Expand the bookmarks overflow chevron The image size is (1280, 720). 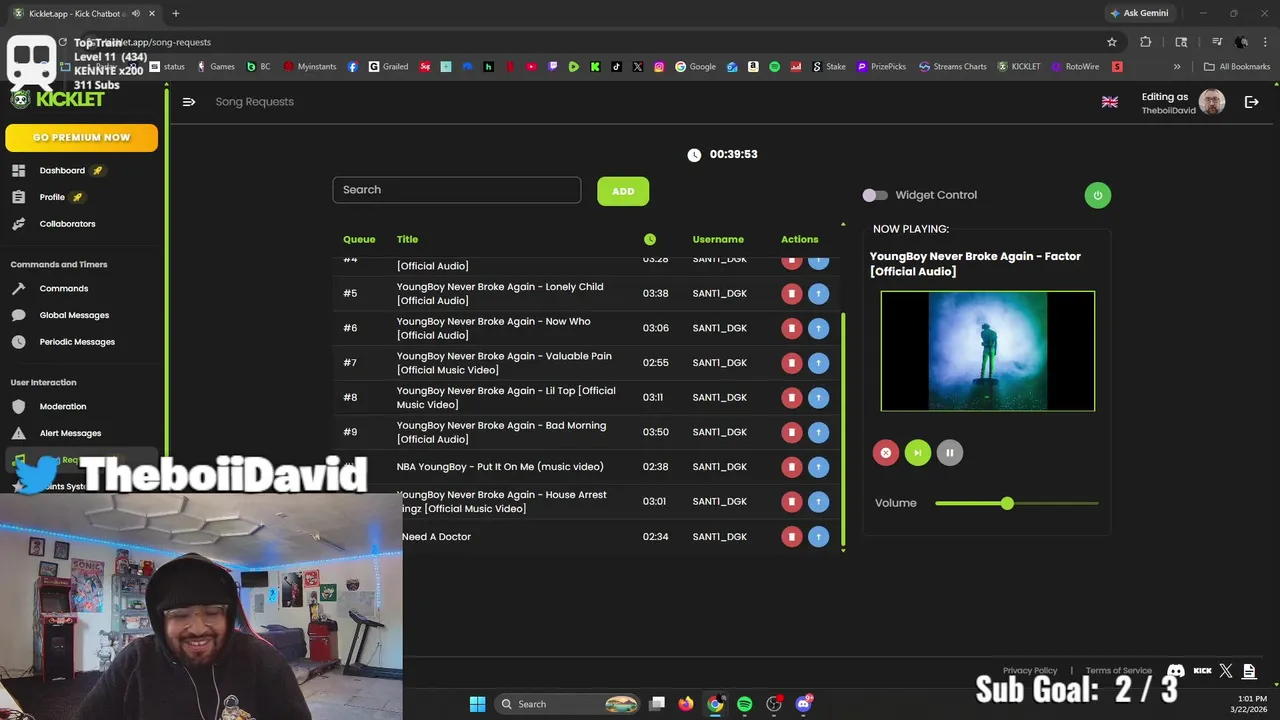[1177, 67]
